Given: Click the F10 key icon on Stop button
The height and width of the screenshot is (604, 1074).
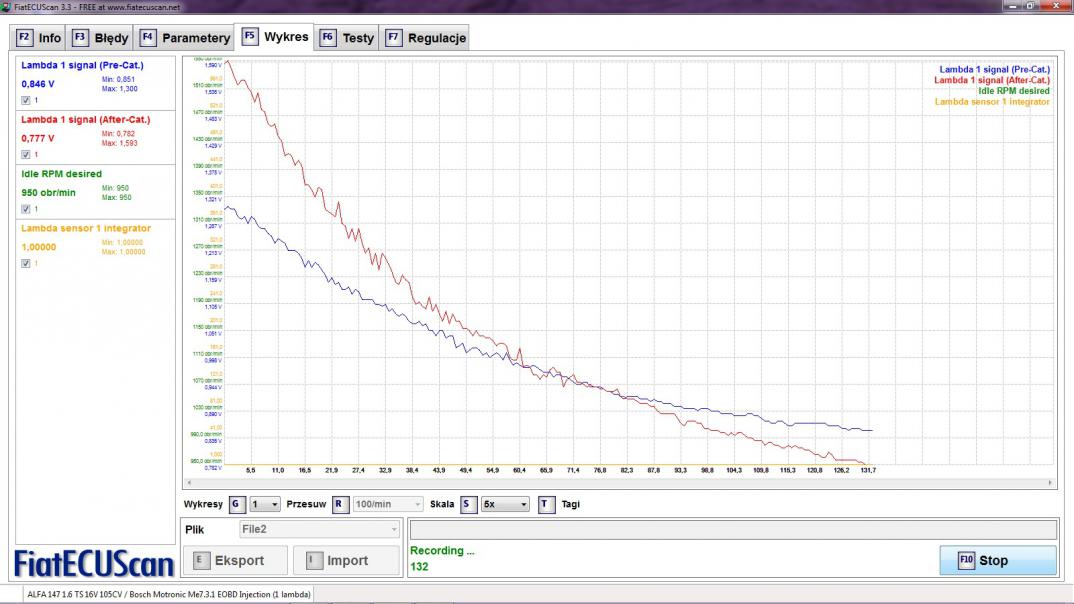Looking at the screenshot, I should point(966,560).
